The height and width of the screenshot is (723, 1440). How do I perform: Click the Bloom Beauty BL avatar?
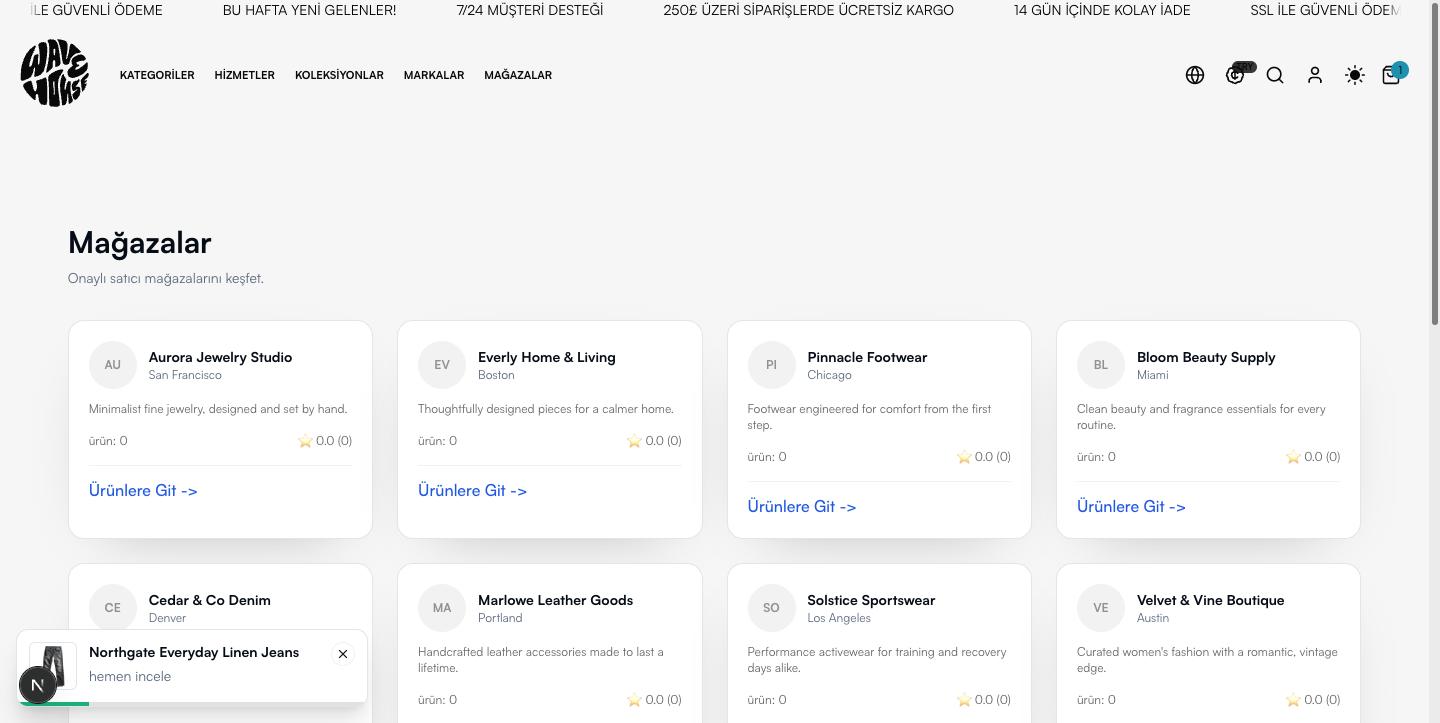(1101, 365)
